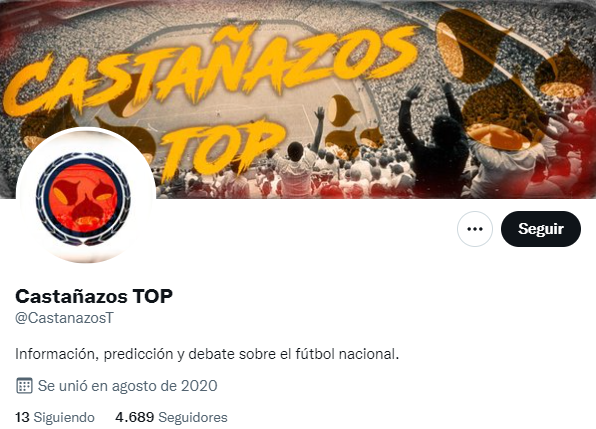The height and width of the screenshot is (429, 596).
Task: Click the yellow TOP word in banner
Action: [222, 150]
